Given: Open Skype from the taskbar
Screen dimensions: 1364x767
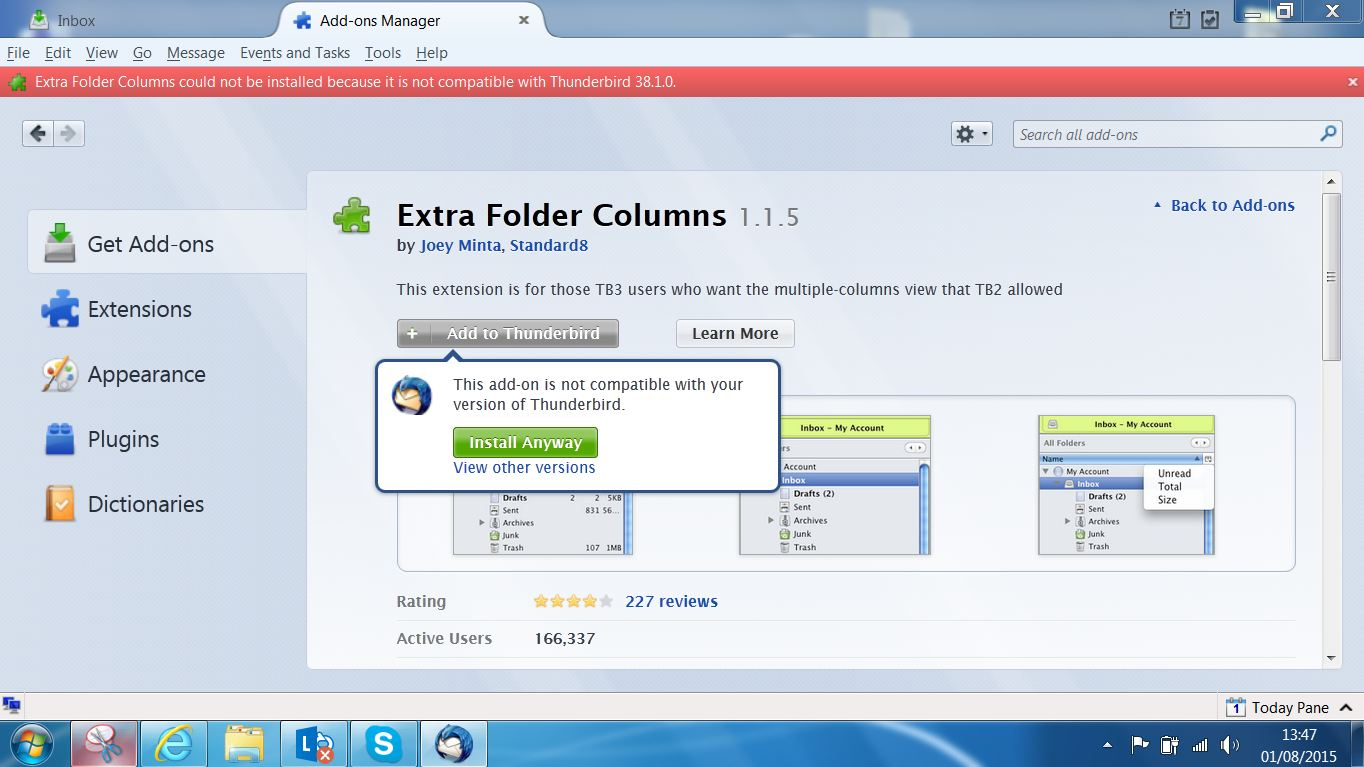Looking at the screenshot, I should point(383,744).
